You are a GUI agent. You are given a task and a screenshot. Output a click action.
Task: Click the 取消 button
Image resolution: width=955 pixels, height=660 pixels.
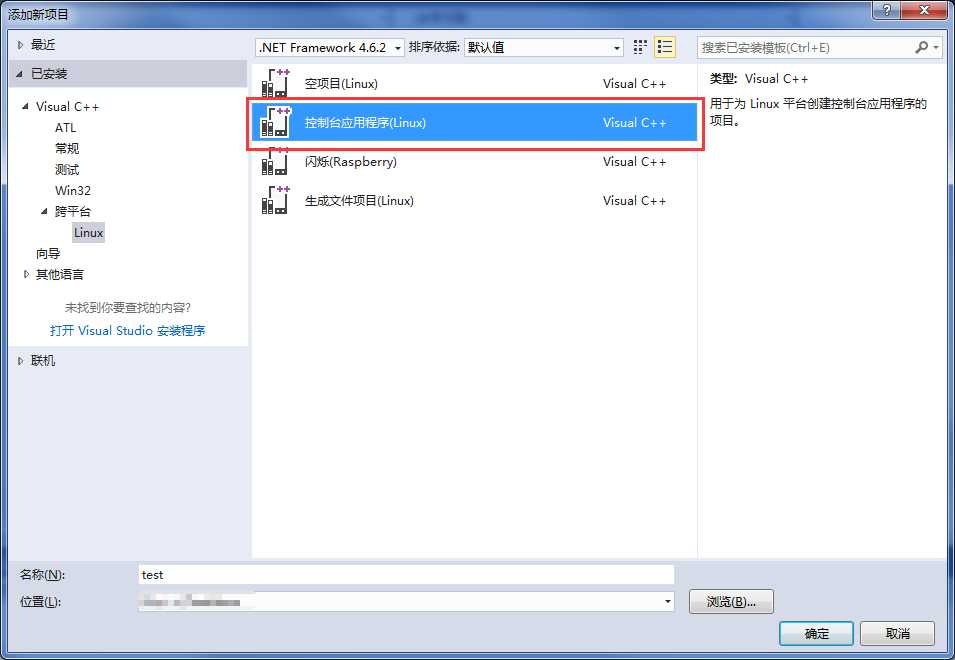coord(897,634)
